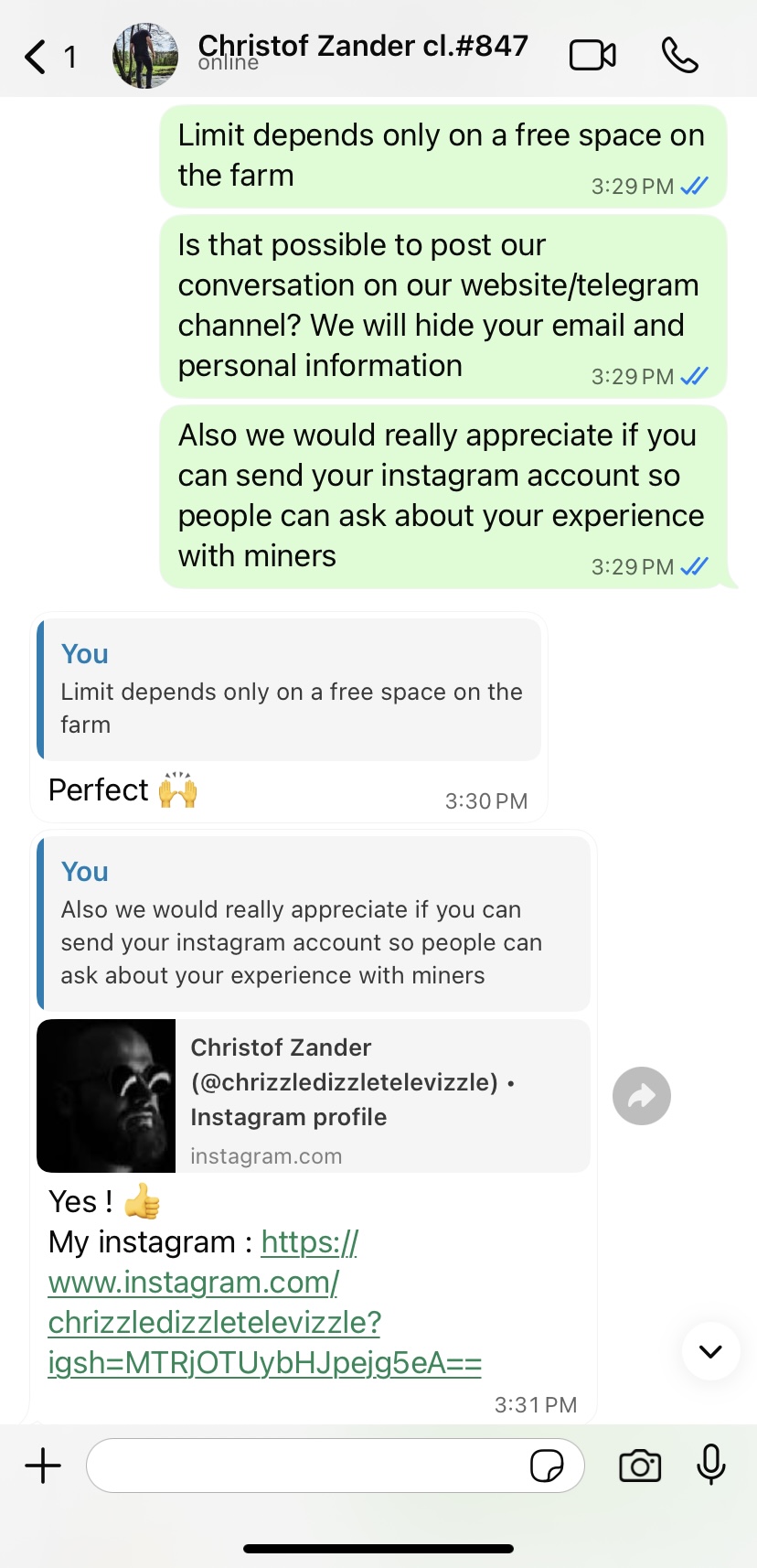Screen dimensions: 757x1568
Task: Open the Instagram profile link preview card
Action: (381, 1096)
